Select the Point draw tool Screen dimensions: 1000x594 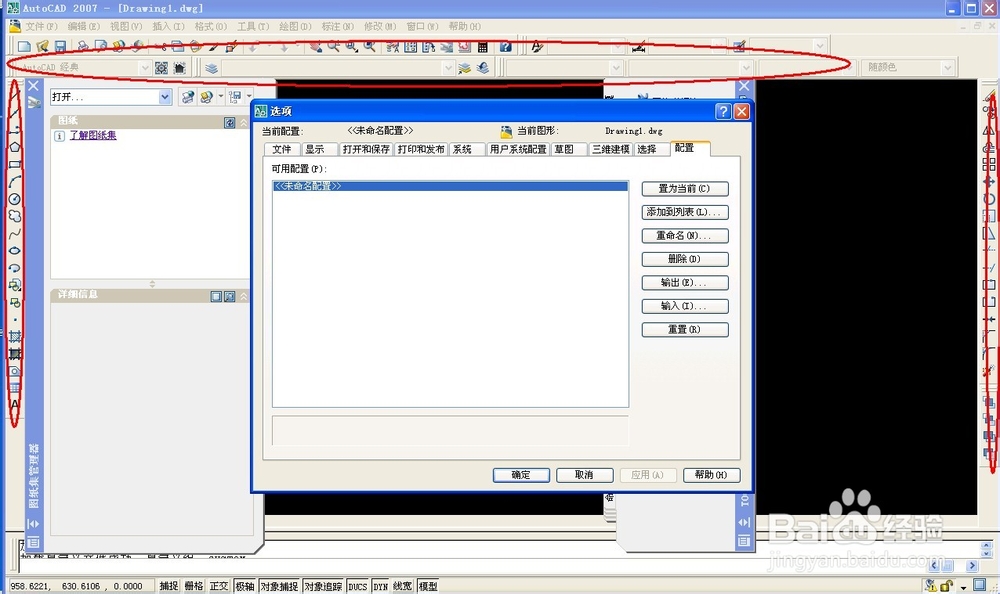[x=15, y=320]
